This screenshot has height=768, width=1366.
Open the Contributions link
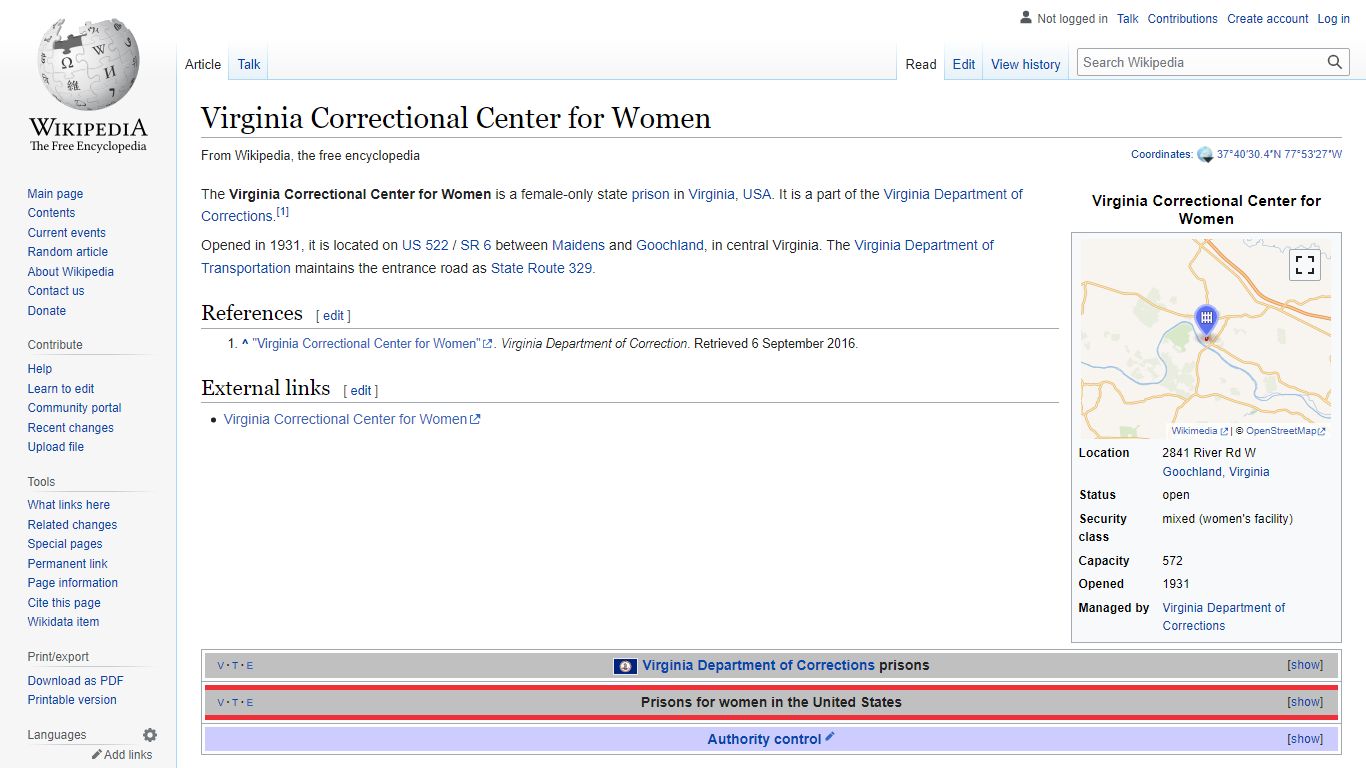click(1183, 19)
